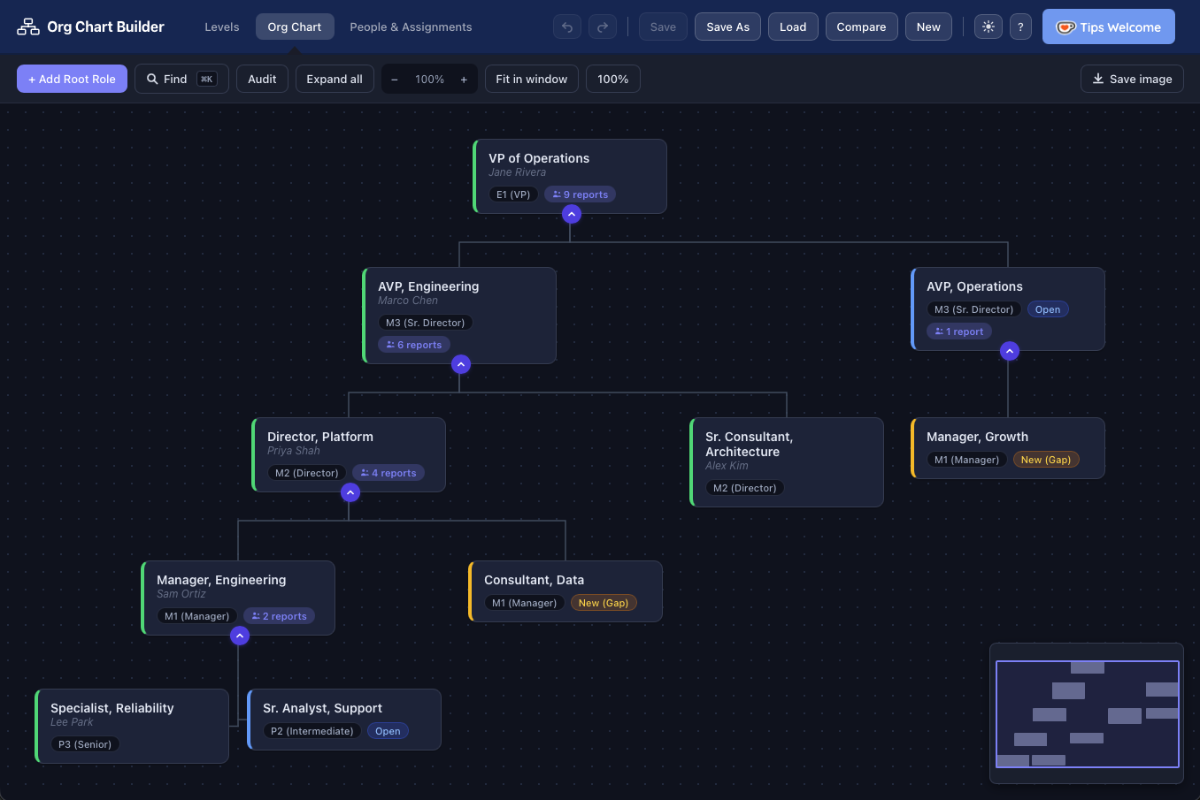Undo the last change
This screenshot has width=1200, height=800.
(x=567, y=27)
